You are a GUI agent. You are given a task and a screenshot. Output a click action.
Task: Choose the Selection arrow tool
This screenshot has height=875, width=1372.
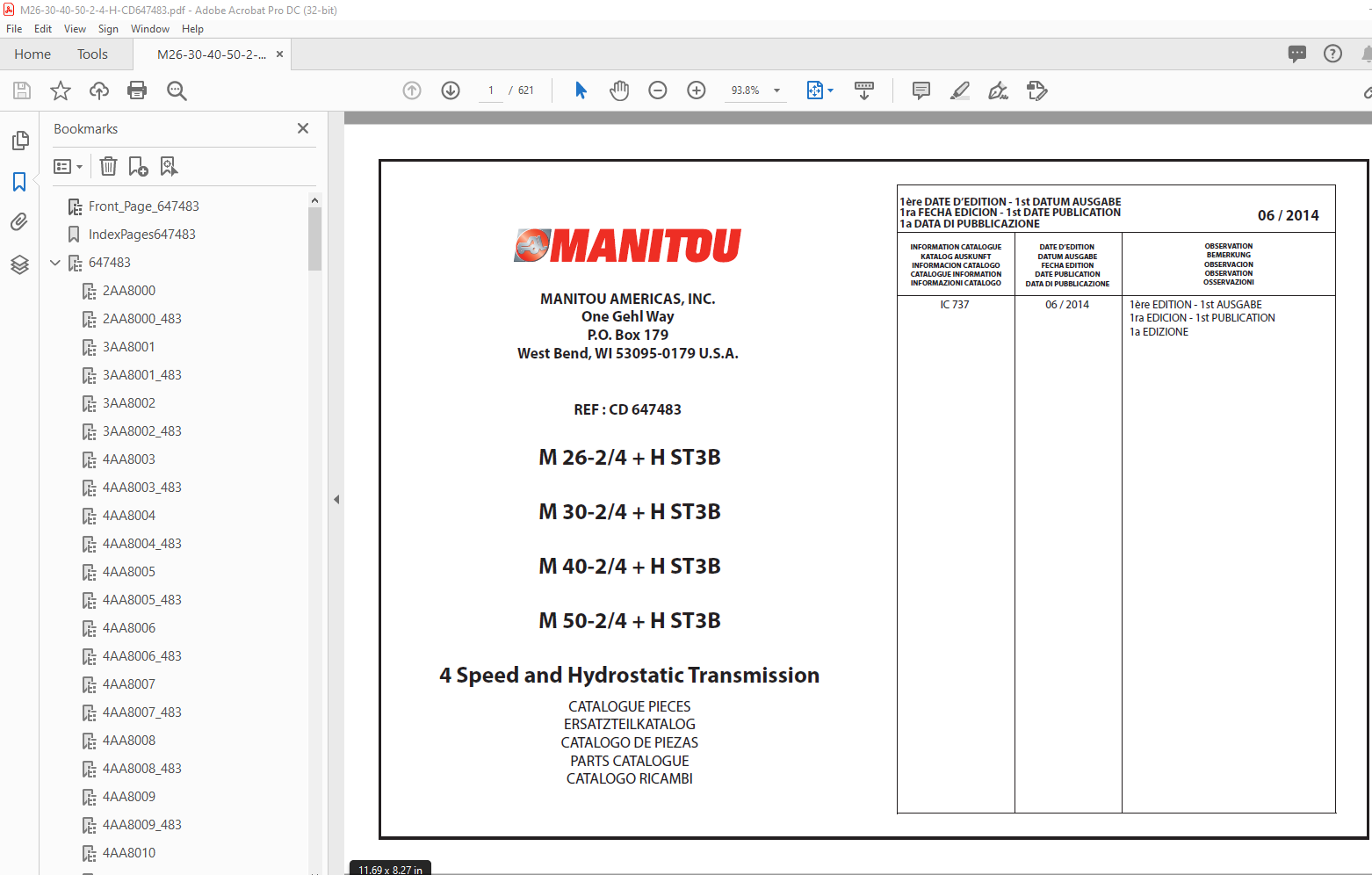coord(581,90)
